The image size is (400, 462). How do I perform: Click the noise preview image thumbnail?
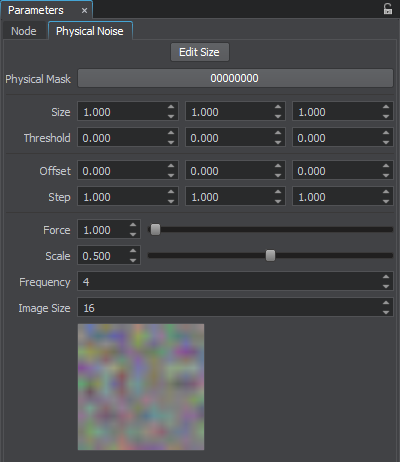point(141,387)
